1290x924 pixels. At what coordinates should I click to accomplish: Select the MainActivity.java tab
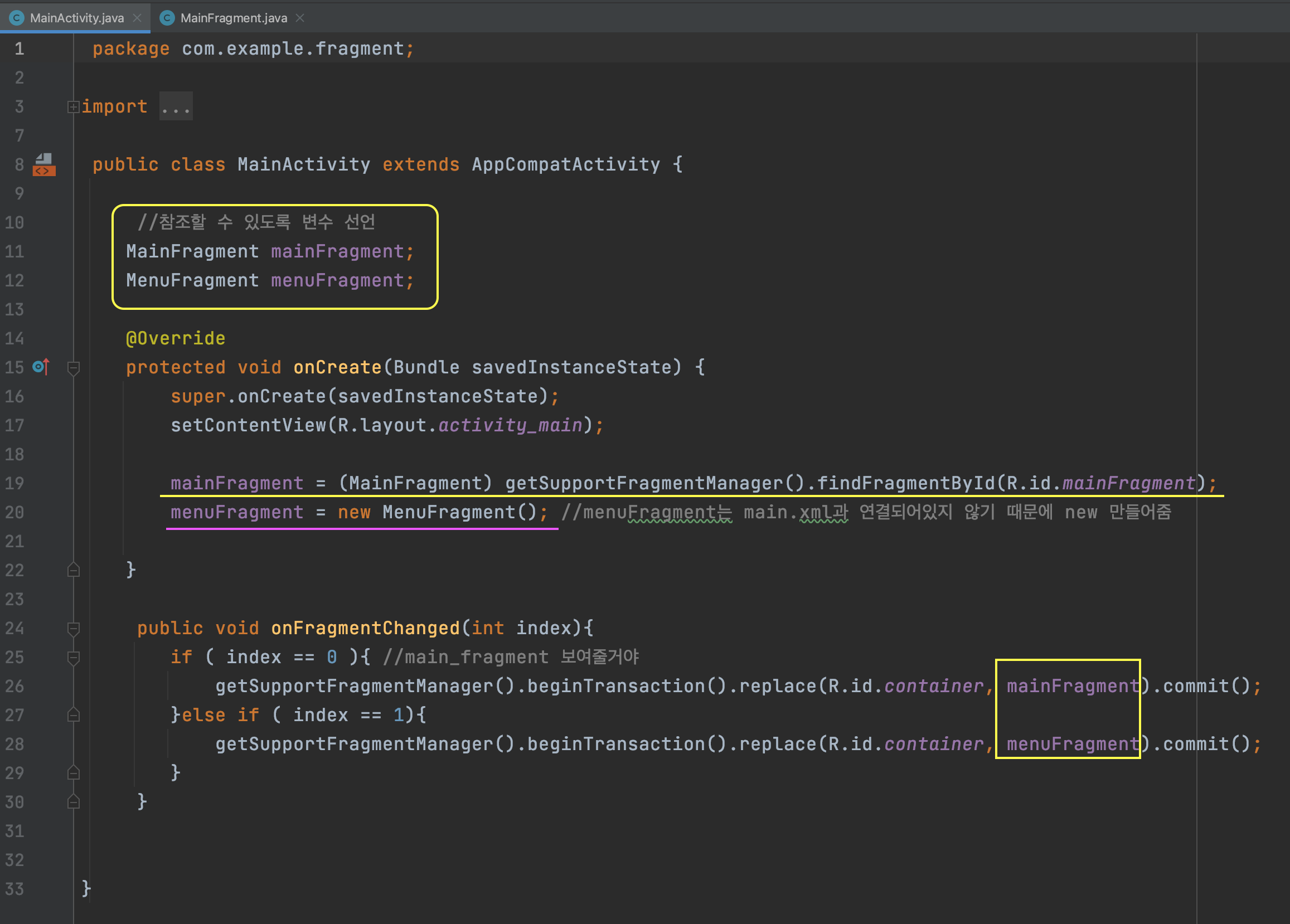click(x=76, y=18)
